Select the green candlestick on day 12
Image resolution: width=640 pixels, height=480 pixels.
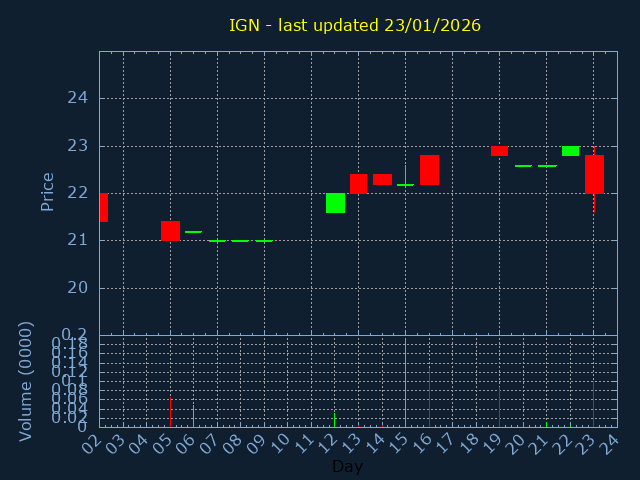tap(335, 203)
